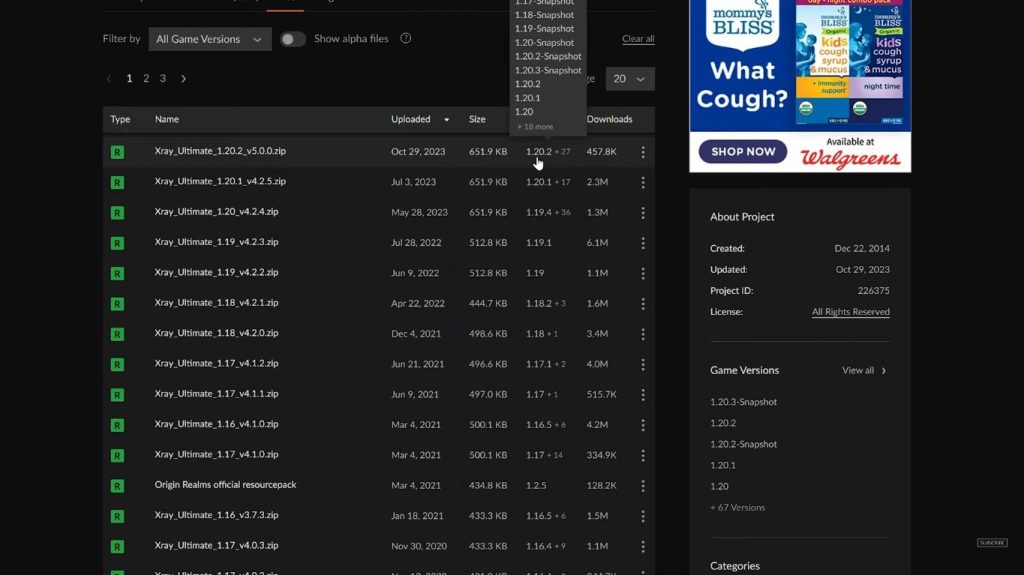Screen dimensions: 1024x575
Task: Open three-dot menu for Xray_Ultimate_1.20.2_v5.0.0.zip
Action: 643,152
